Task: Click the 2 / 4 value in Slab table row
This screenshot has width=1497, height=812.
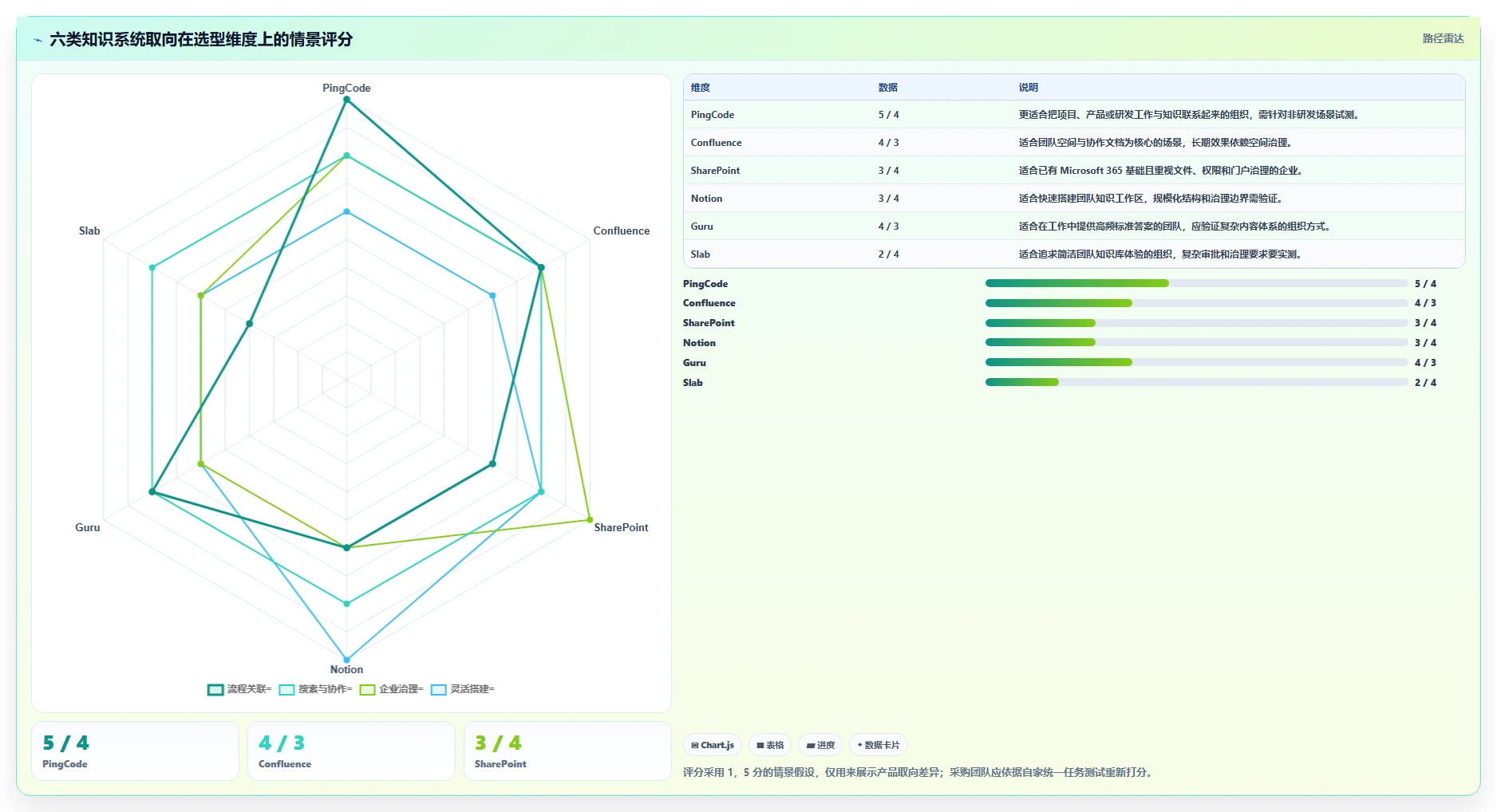Action: pos(888,254)
